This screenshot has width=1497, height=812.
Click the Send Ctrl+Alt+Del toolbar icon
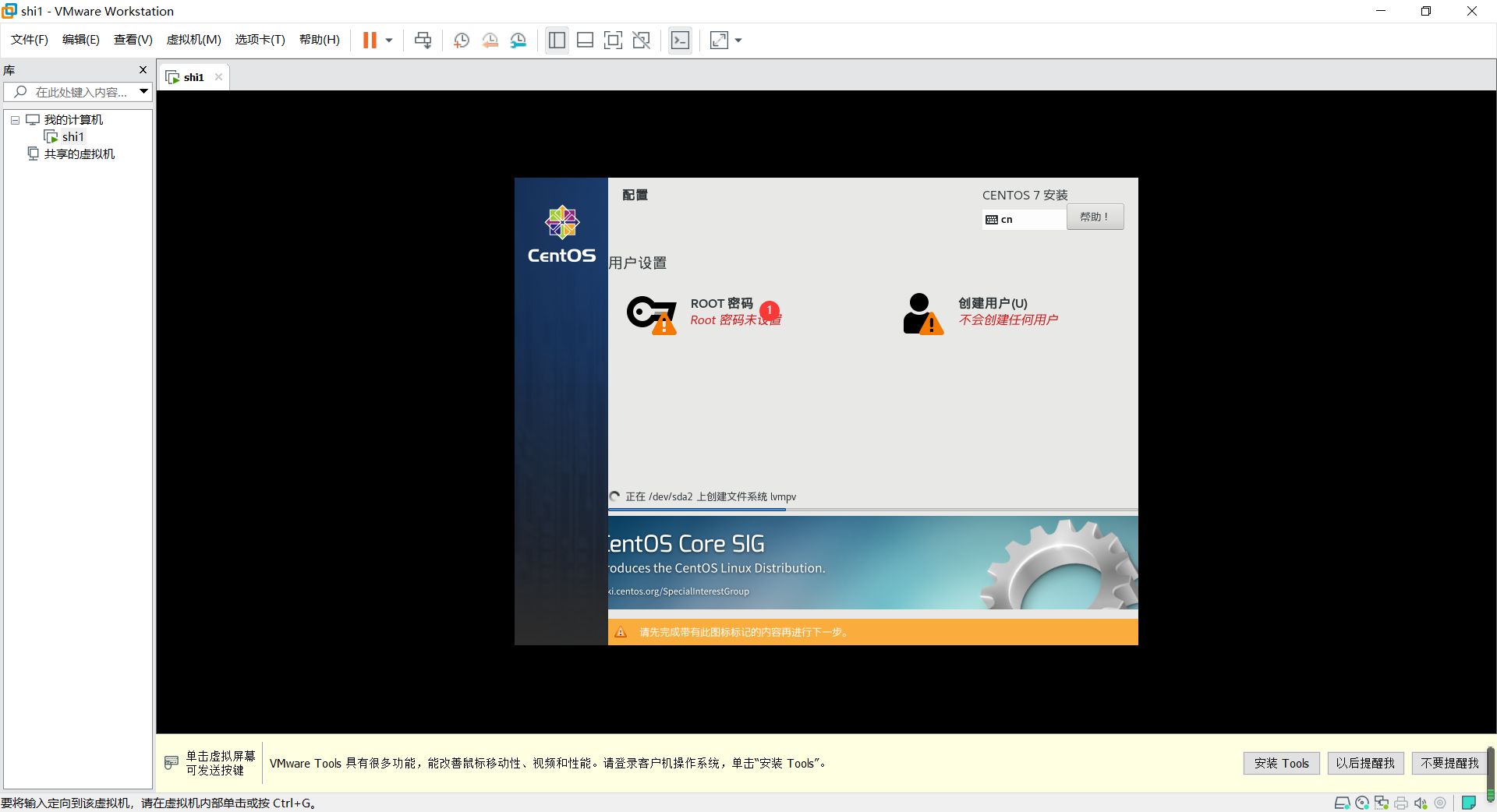pos(423,41)
